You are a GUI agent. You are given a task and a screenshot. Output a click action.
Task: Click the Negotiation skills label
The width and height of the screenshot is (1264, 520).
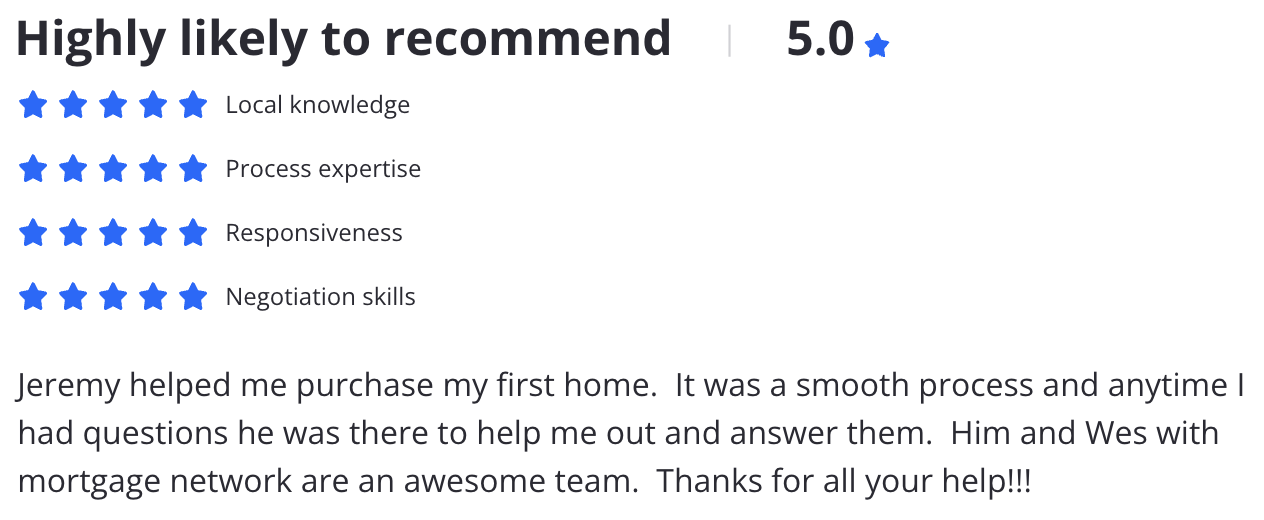[x=321, y=297]
